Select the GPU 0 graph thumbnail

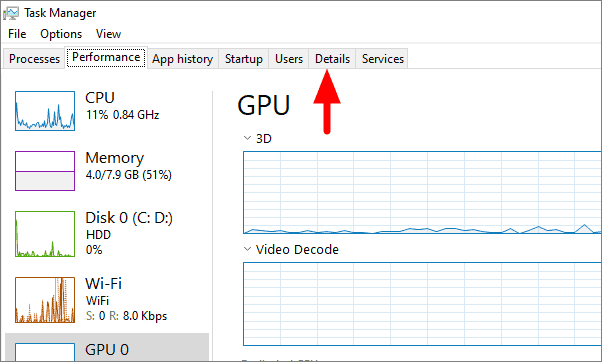[x=45, y=352]
